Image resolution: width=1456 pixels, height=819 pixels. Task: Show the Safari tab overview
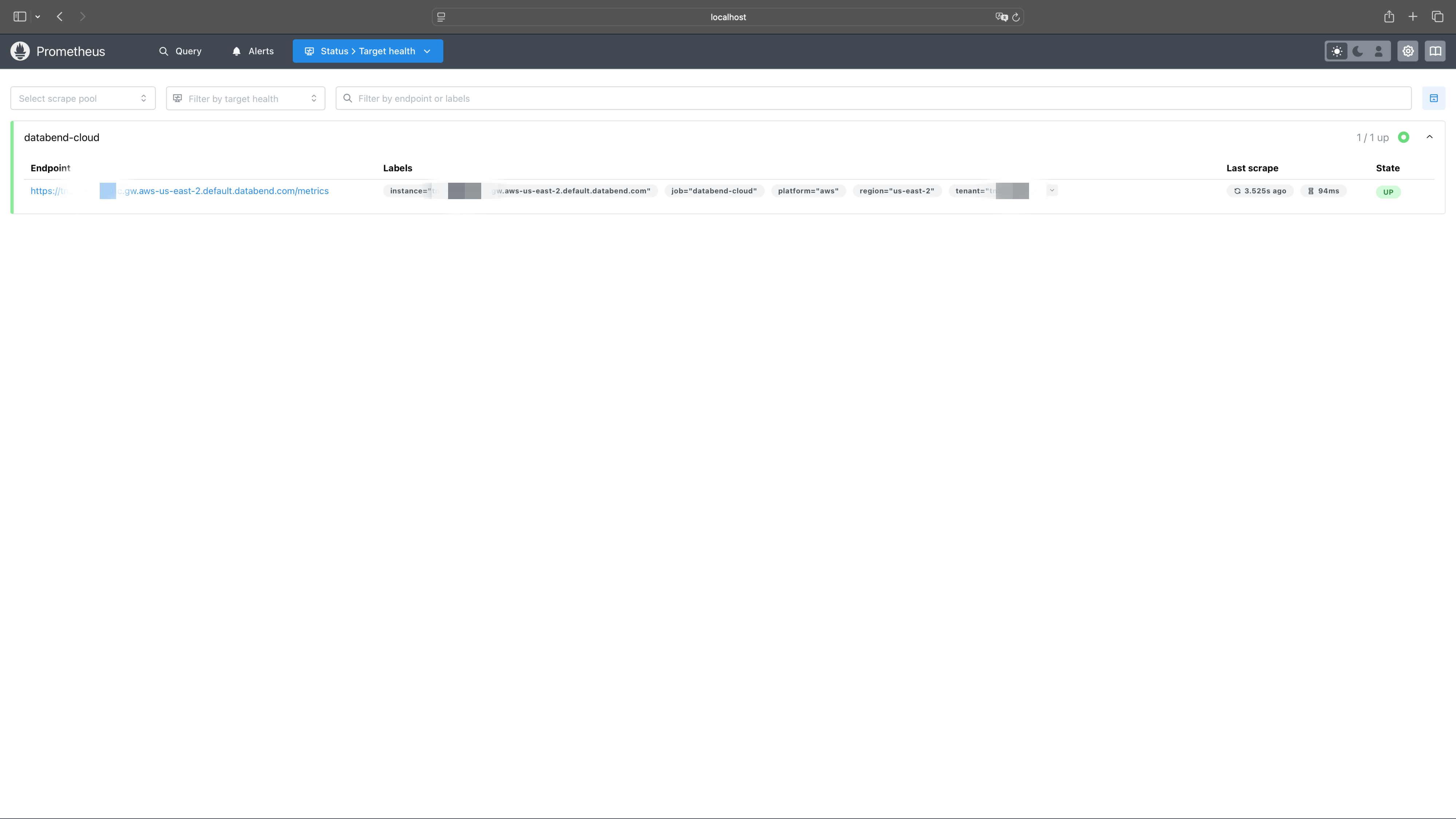tap(1437, 17)
